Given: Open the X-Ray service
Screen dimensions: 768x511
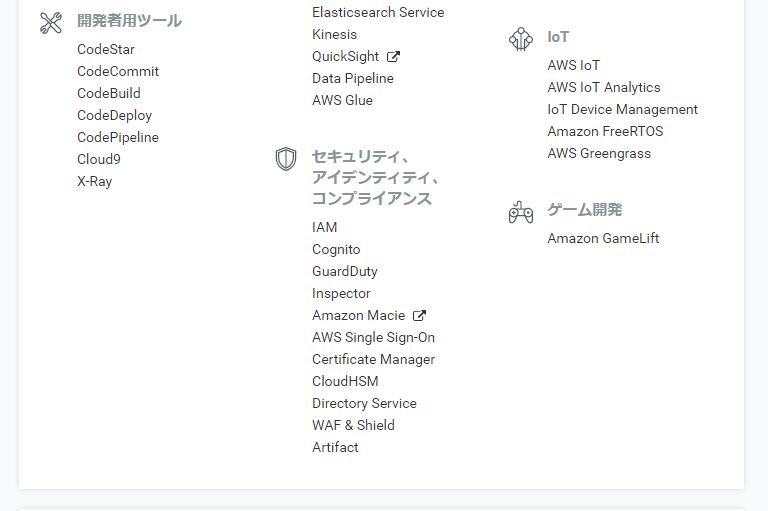Looking at the screenshot, I should [95, 182].
